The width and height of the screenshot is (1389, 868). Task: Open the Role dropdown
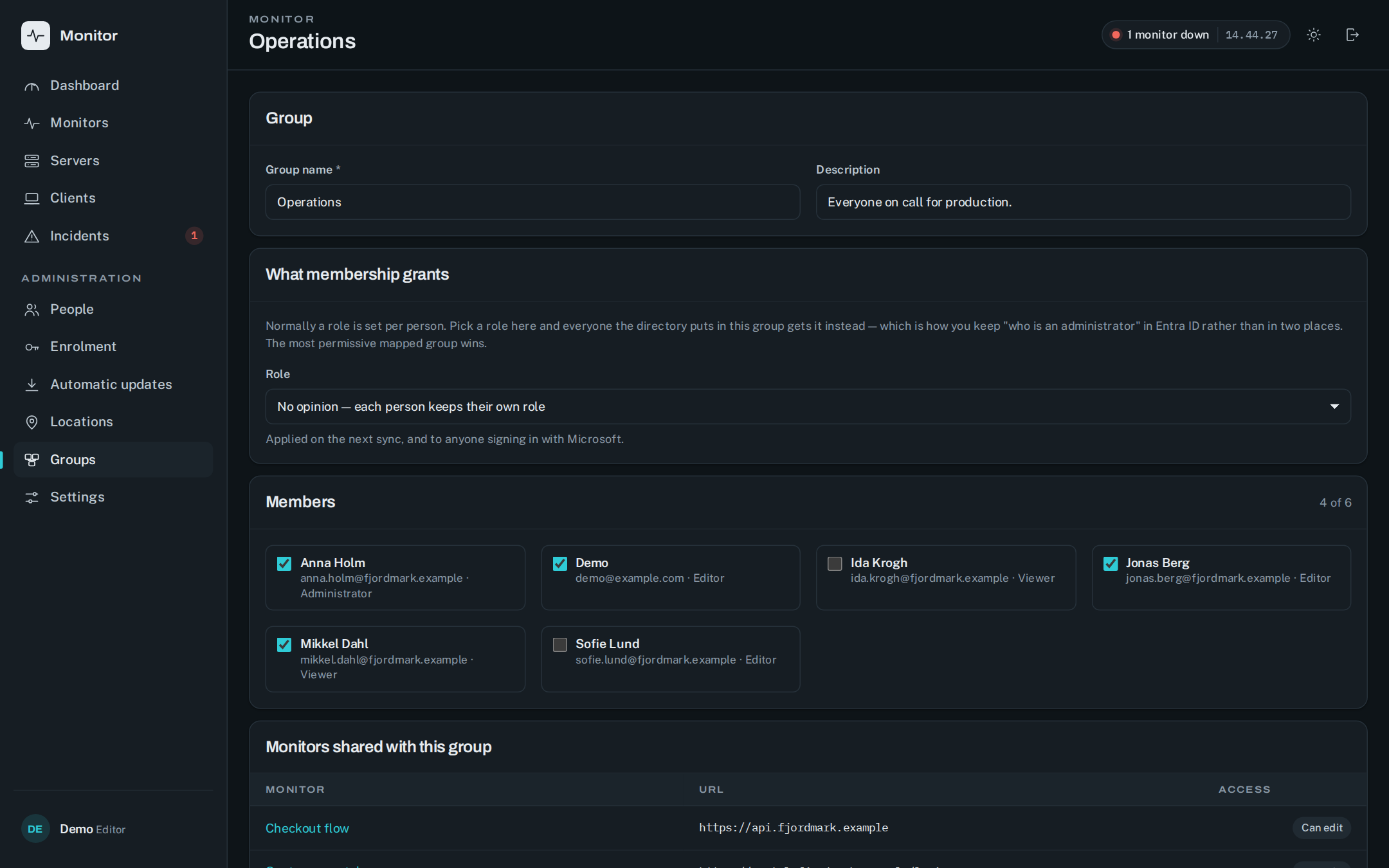808,406
